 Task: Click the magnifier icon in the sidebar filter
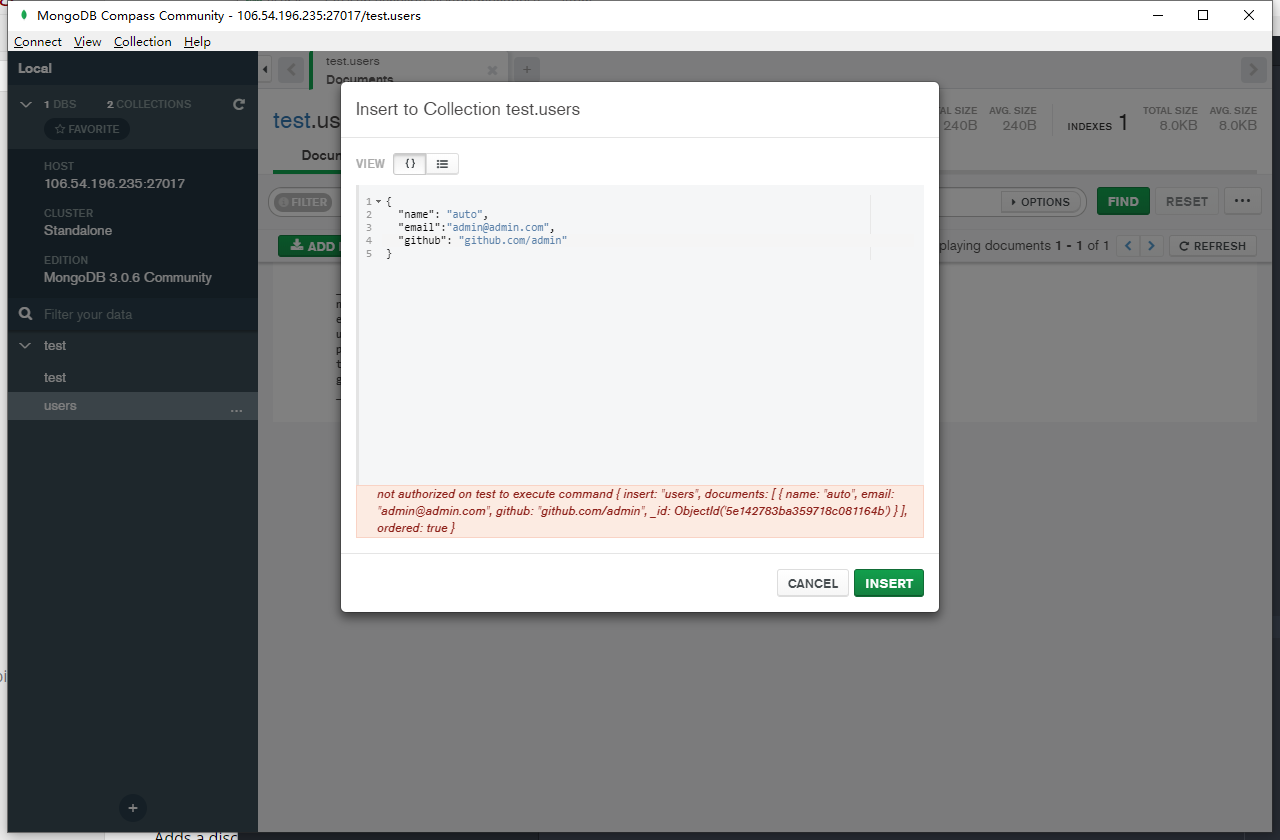point(24,313)
